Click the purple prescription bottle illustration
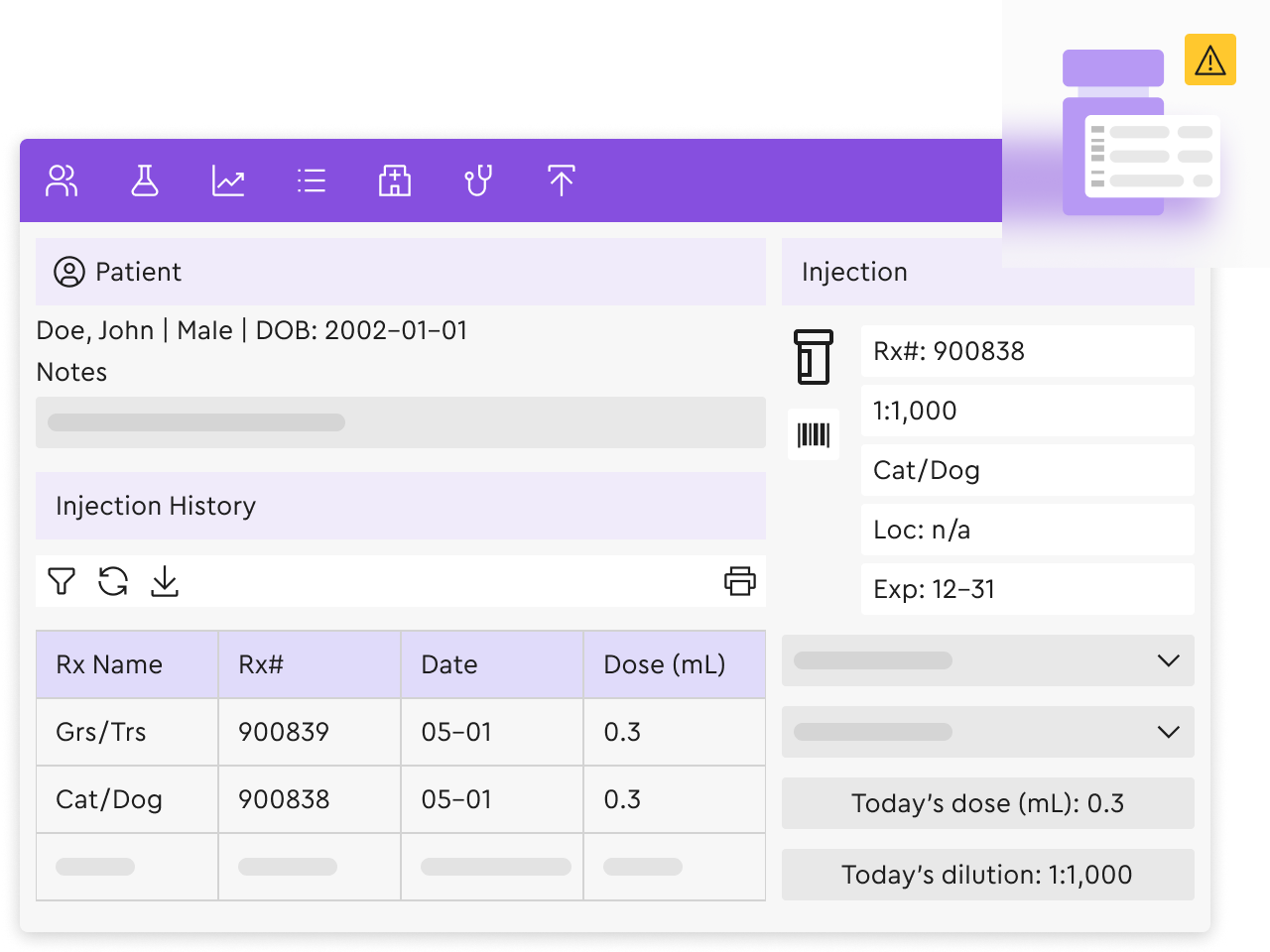Viewport: 1270px width, 952px height. (x=1113, y=133)
